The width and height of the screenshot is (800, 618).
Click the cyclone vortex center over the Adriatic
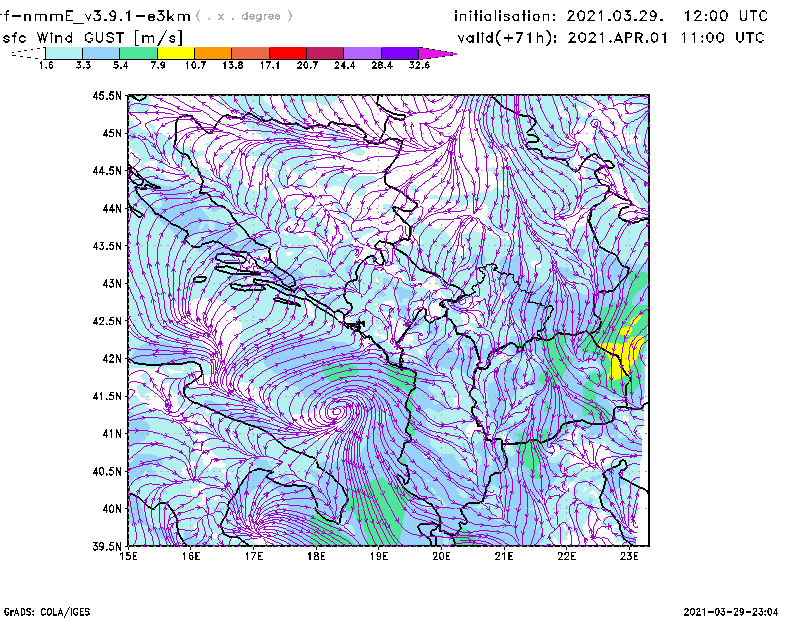click(336, 411)
